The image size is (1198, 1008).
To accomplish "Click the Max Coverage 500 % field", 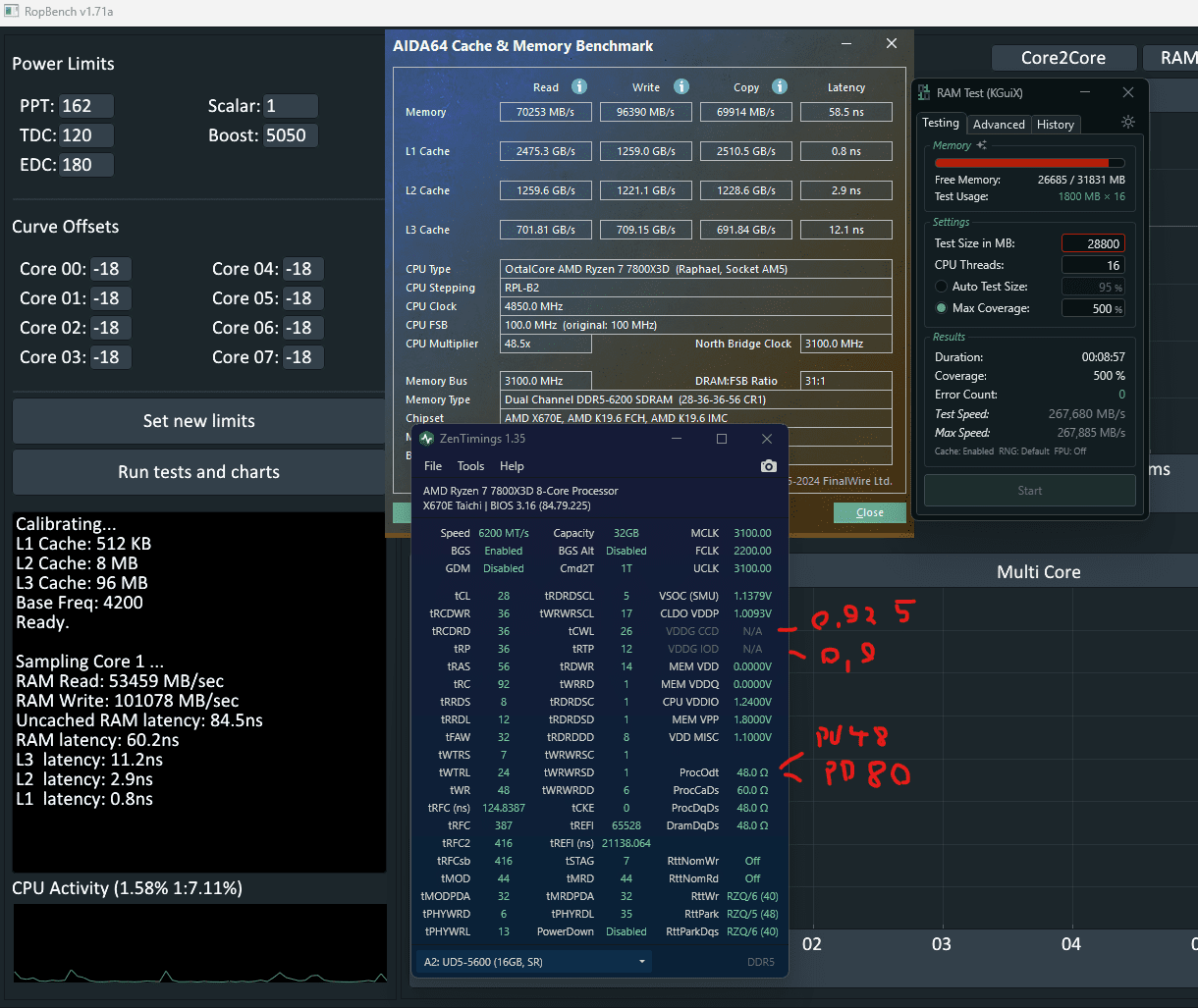I will (x=1093, y=308).
